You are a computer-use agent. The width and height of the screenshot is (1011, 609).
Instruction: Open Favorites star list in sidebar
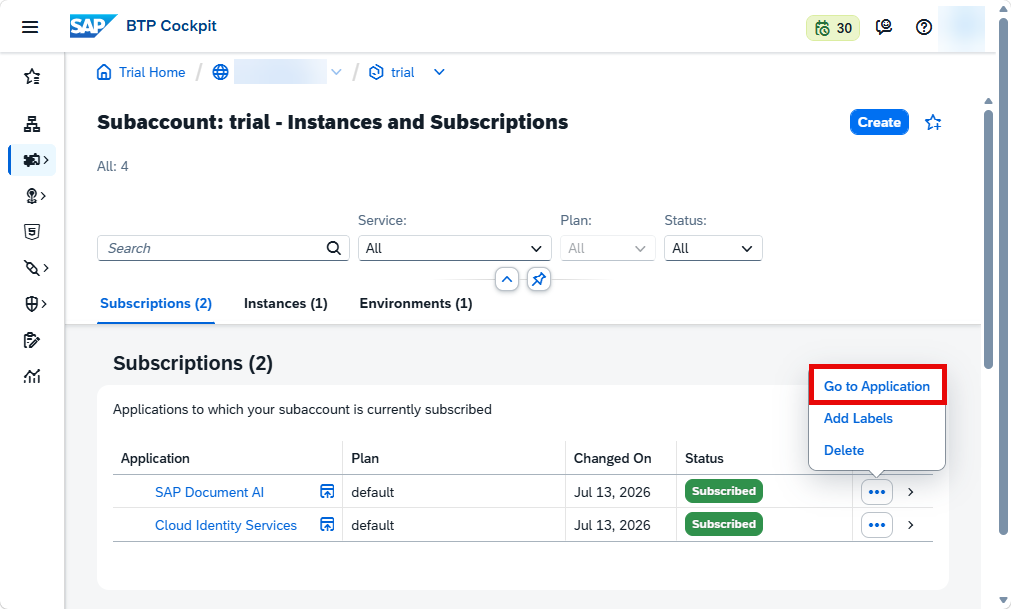point(32,77)
